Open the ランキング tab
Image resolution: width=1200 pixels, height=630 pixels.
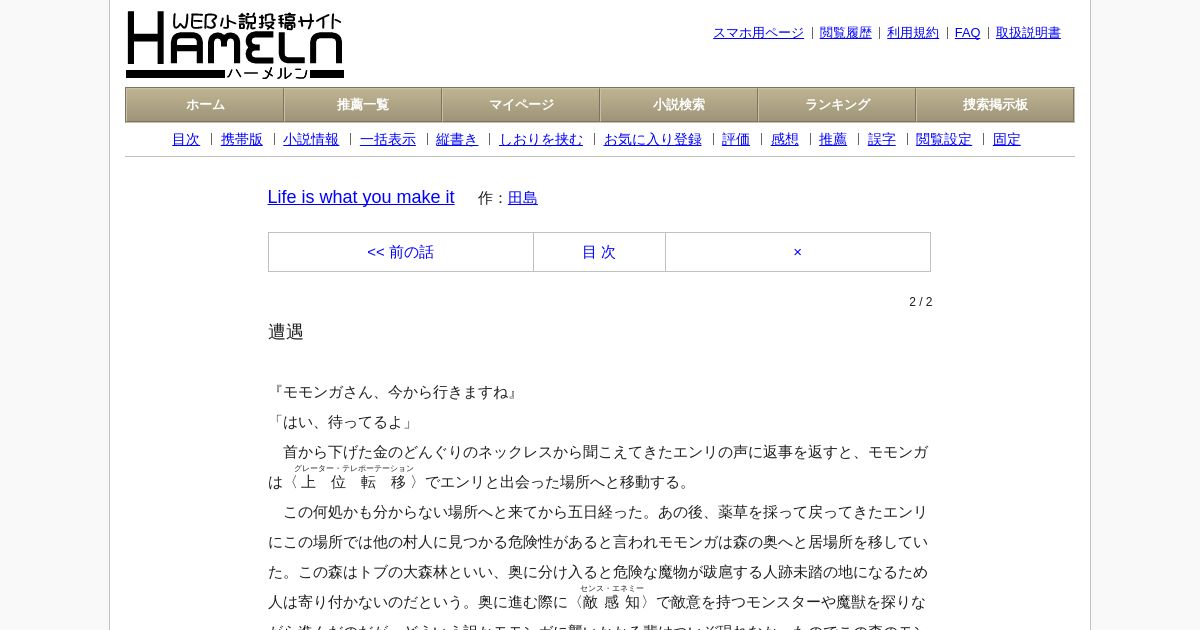click(x=837, y=105)
